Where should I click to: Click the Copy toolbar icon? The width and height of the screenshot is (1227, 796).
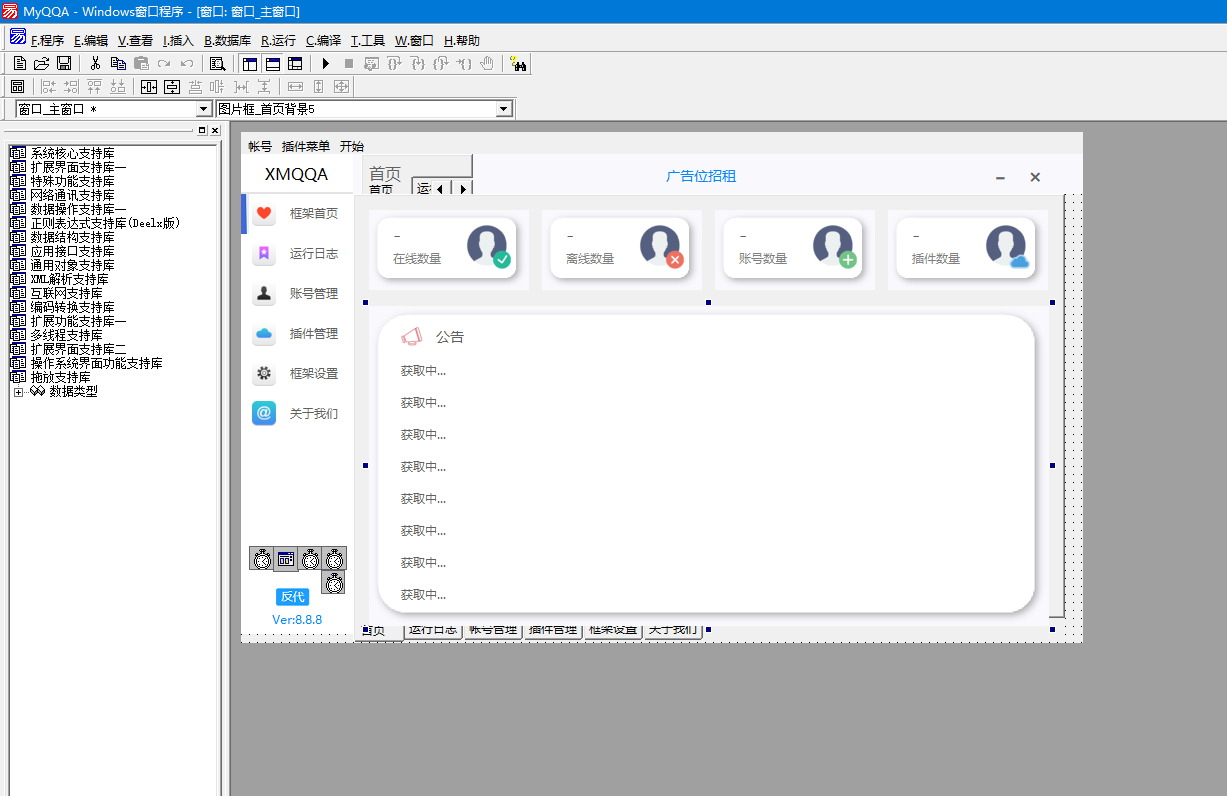pyautogui.click(x=118, y=64)
